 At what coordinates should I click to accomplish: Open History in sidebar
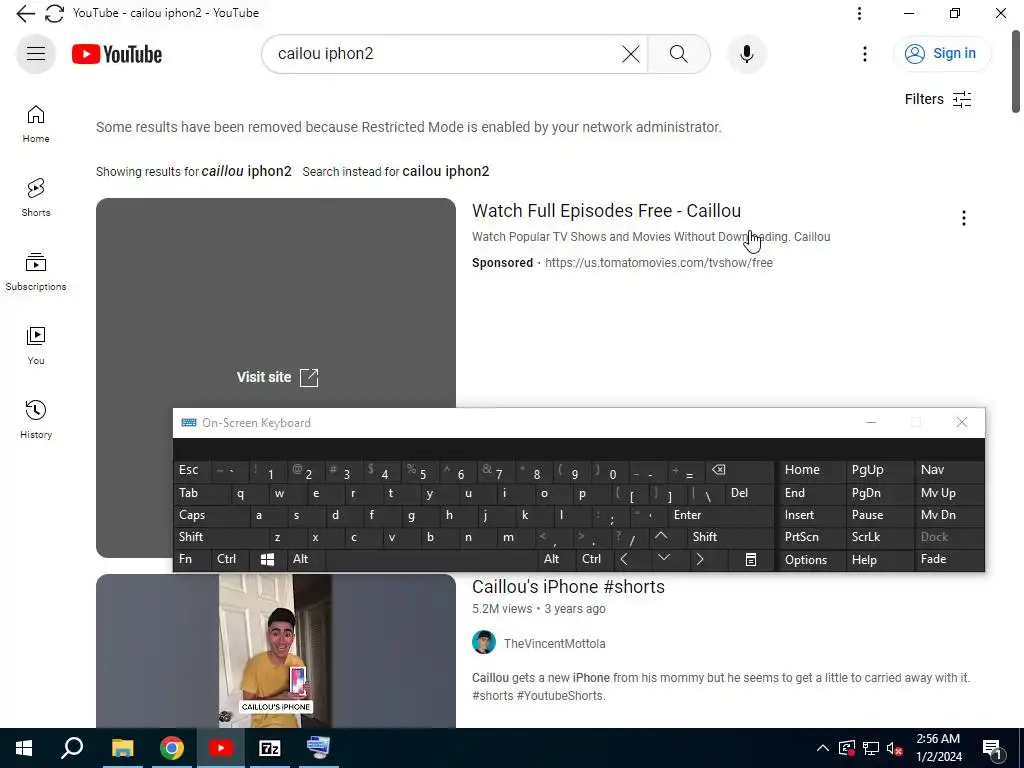[x=36, y=420]
